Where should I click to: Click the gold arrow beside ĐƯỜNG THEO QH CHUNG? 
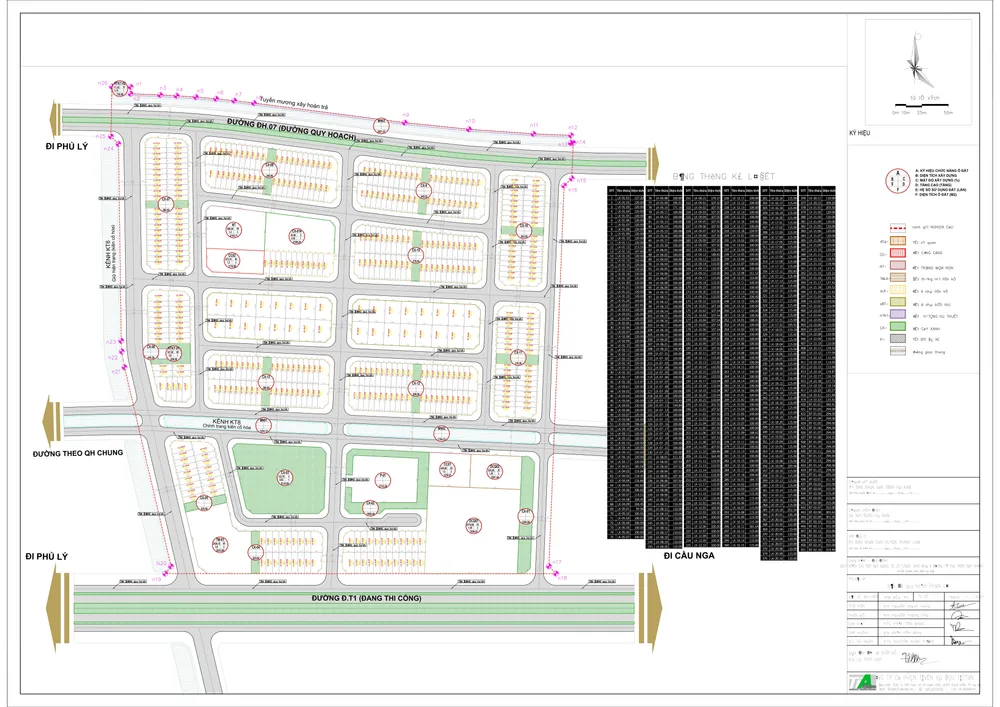52,421
